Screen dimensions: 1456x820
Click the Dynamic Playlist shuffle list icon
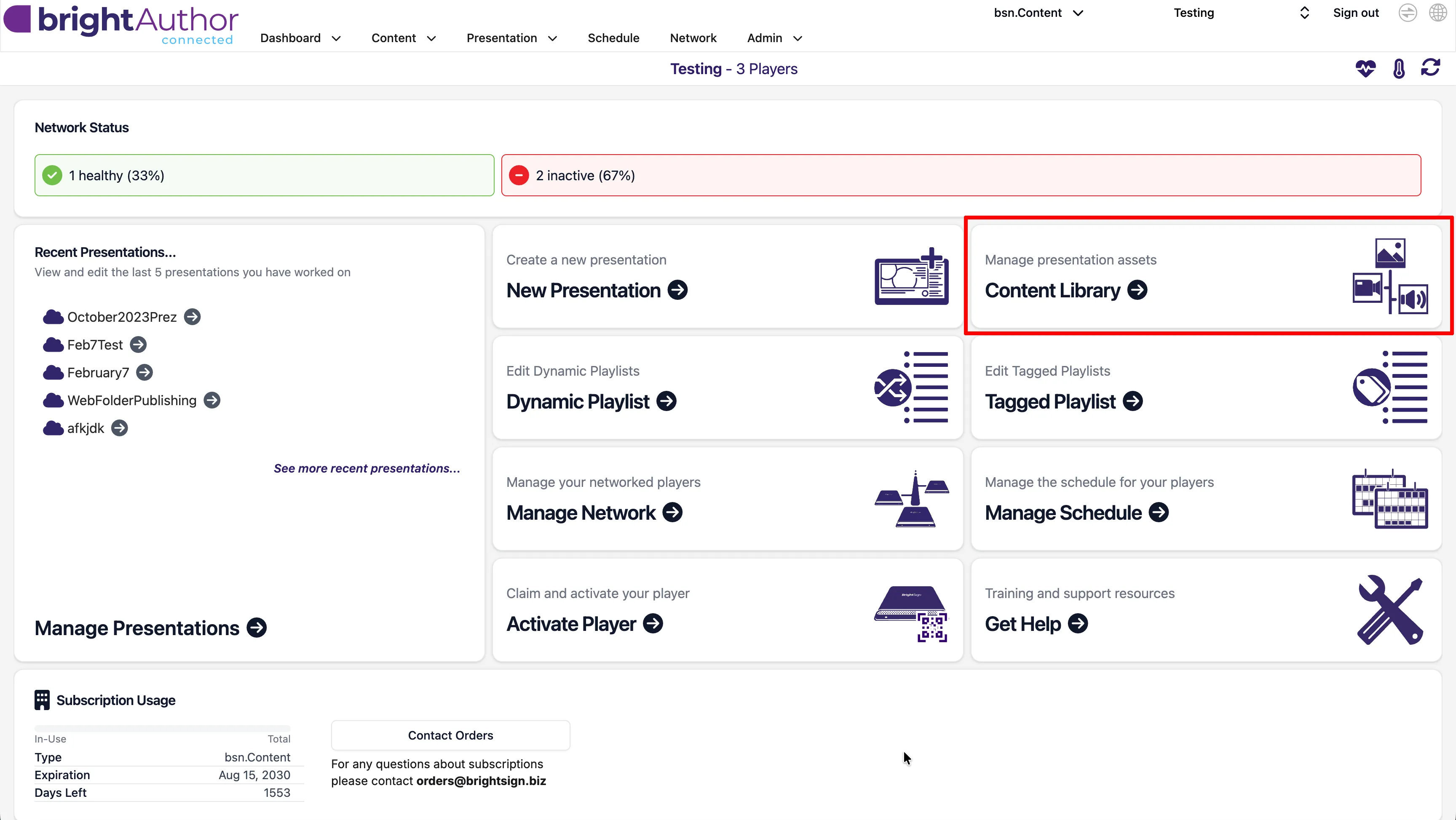pos(911,387)
